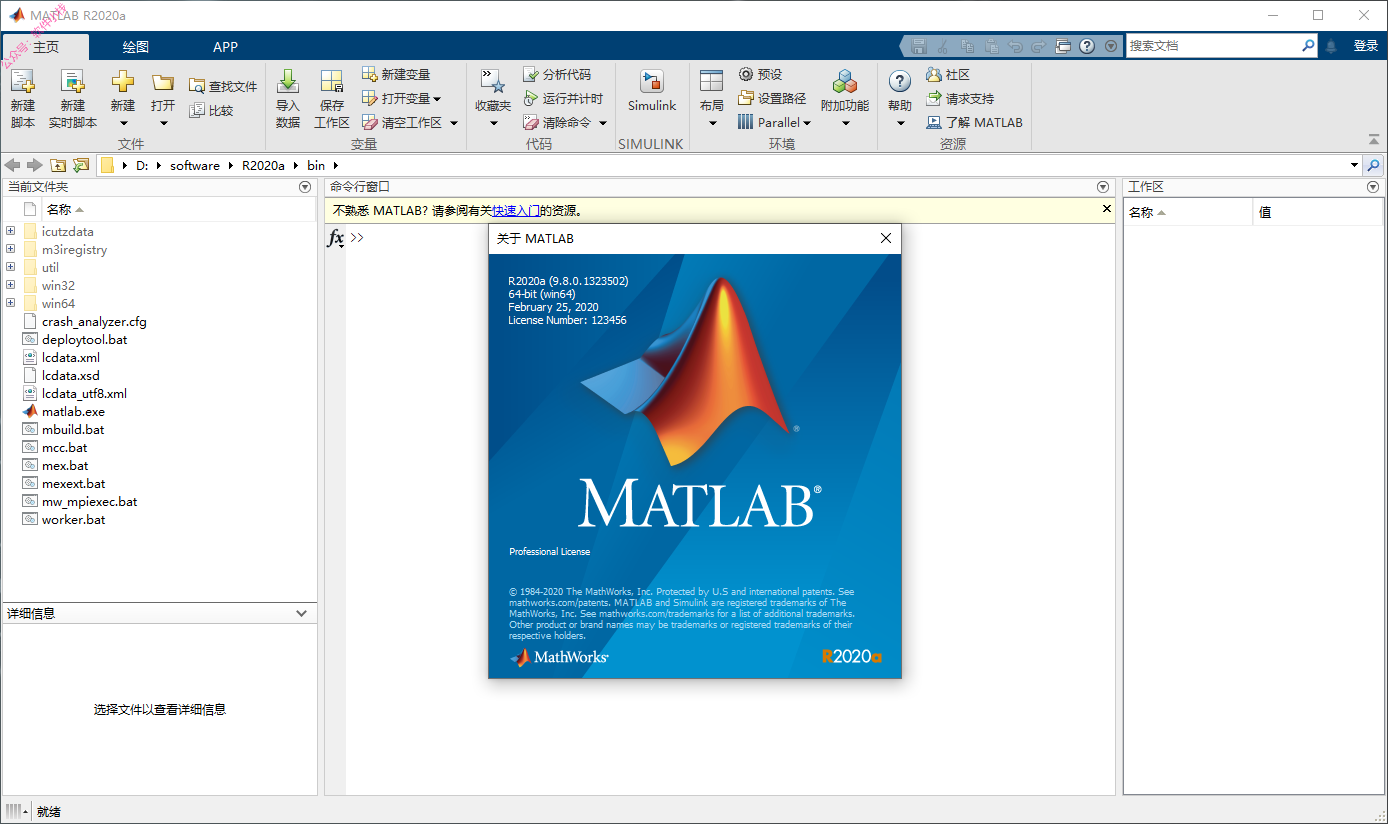Import data via 导入数据

[x=288, y=99]
